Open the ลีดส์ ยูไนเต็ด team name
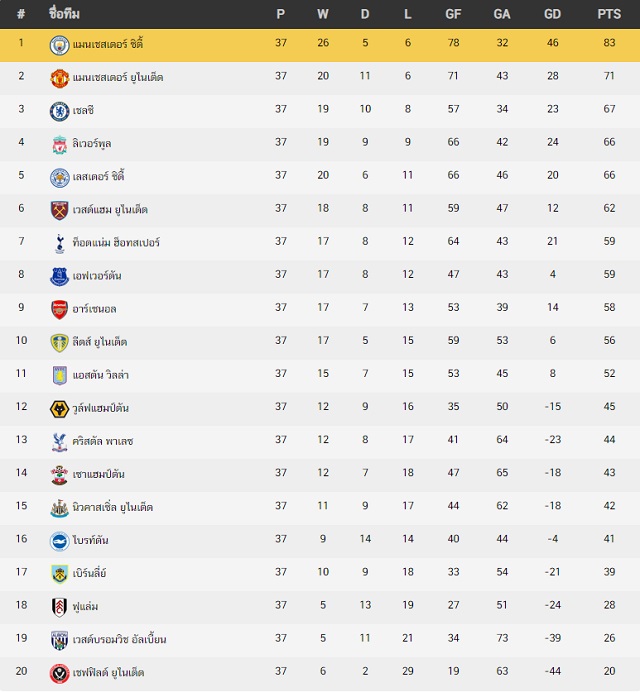This screenshot has width=640, height=692. [x=100, y=342]
